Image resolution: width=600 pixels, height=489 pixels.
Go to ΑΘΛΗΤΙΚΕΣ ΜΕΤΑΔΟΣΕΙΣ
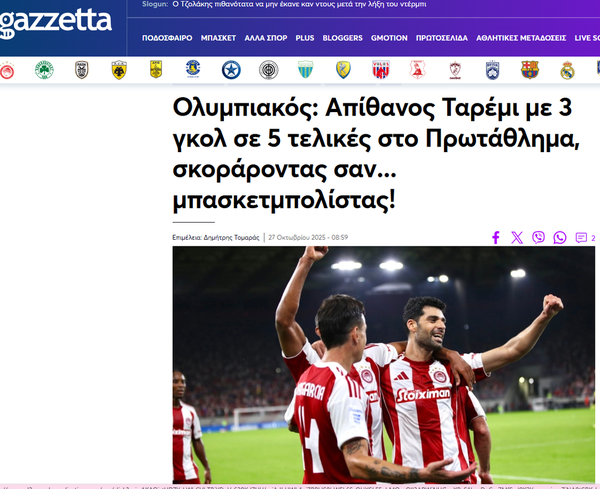519,37
